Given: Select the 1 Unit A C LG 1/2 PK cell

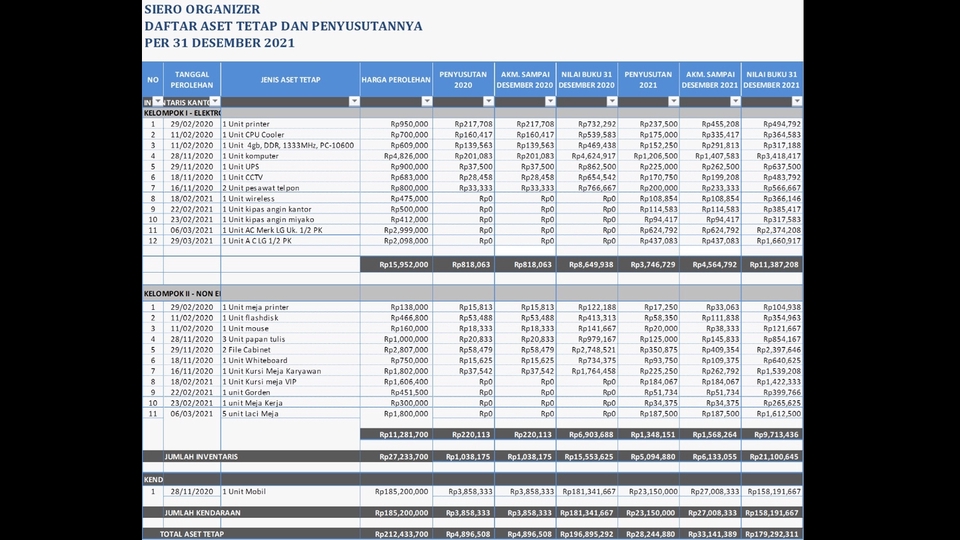Looking at the screenshot, I should [290, 241].
